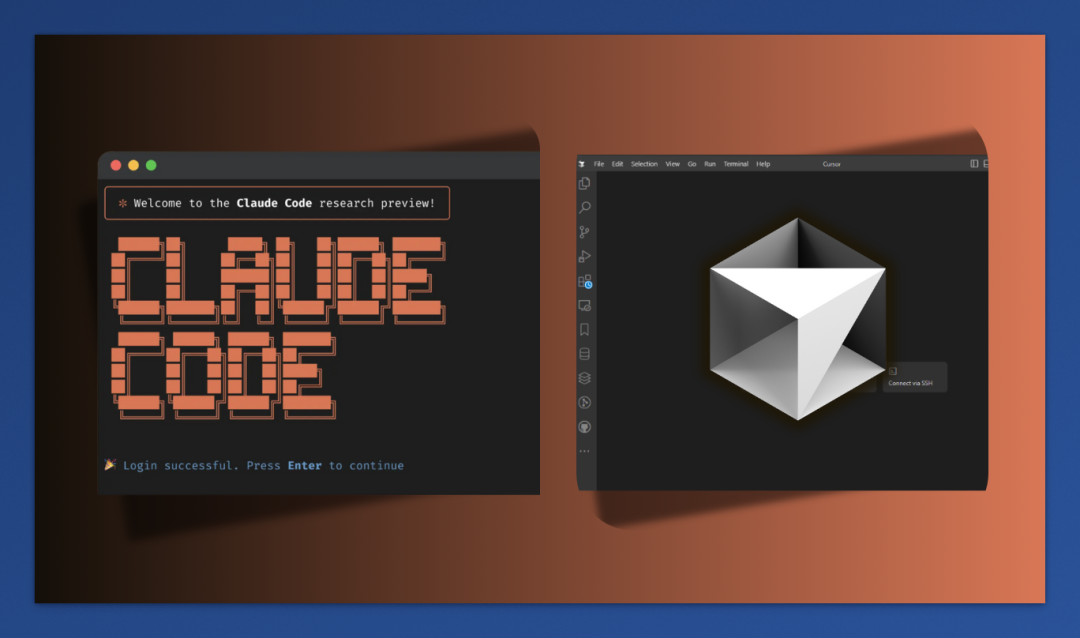The width and height of the screenshot is (1080, 638).
Task: Click the CLAUDE CODE ASCII art banner
Action: coord(278,328)
